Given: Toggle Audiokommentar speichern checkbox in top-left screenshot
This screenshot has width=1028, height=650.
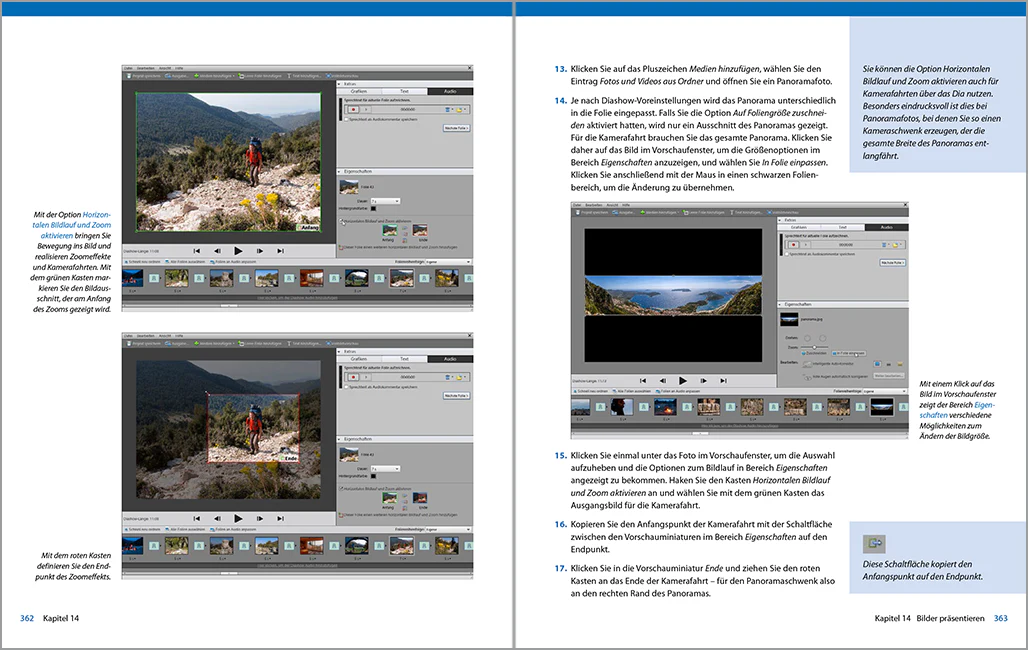Looking at the screenshot, I should [x=346, y=119].
